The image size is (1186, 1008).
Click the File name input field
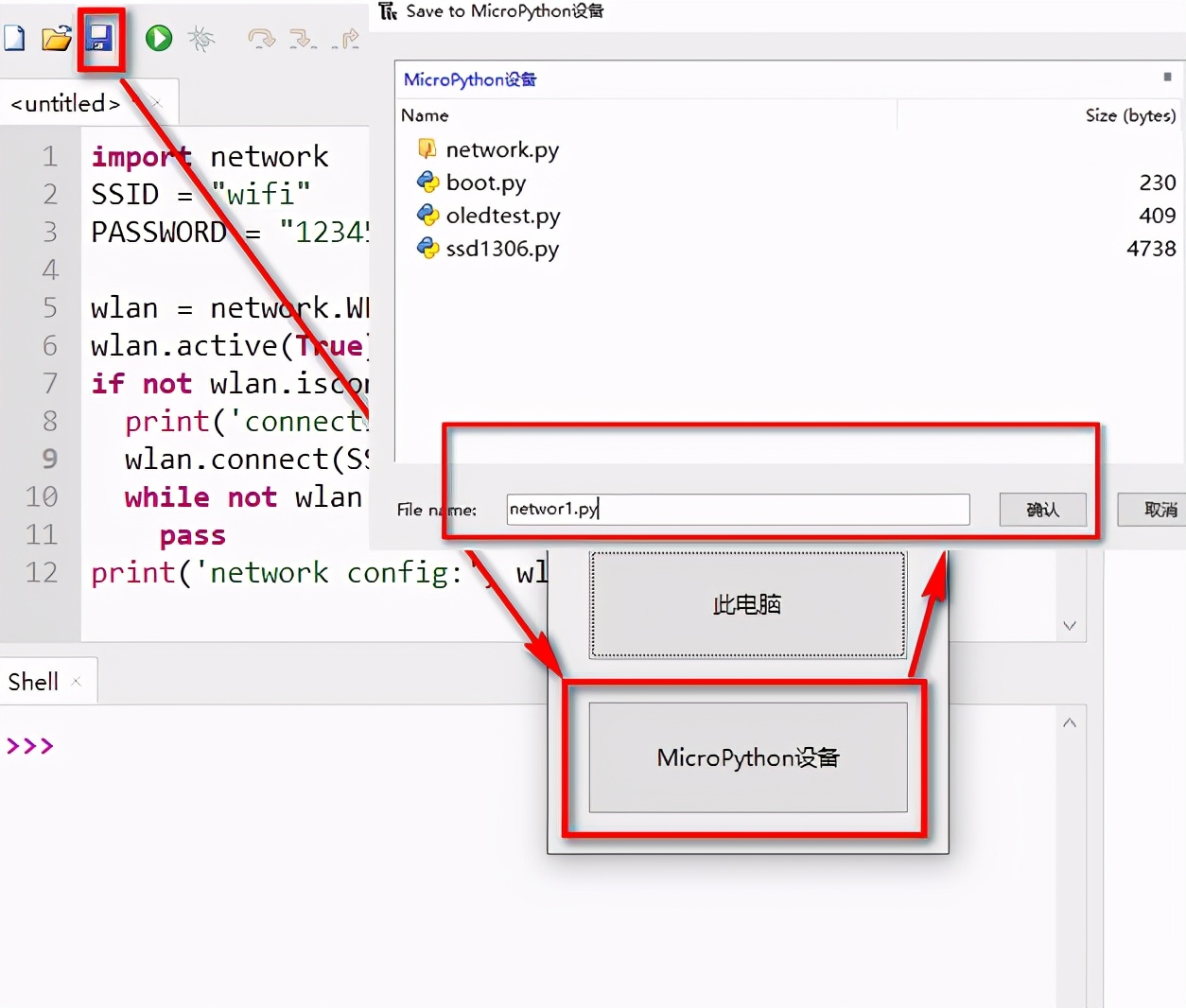737,509
